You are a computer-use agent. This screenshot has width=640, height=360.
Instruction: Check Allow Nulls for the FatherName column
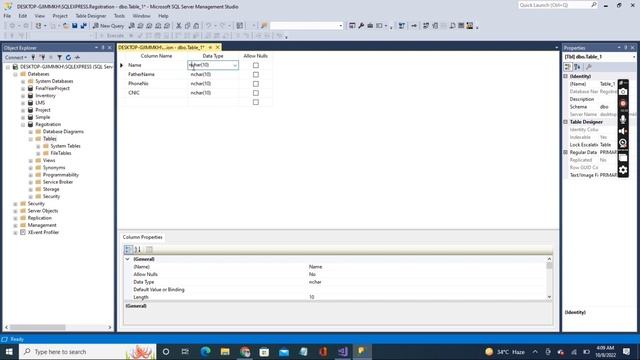[256, 75]
